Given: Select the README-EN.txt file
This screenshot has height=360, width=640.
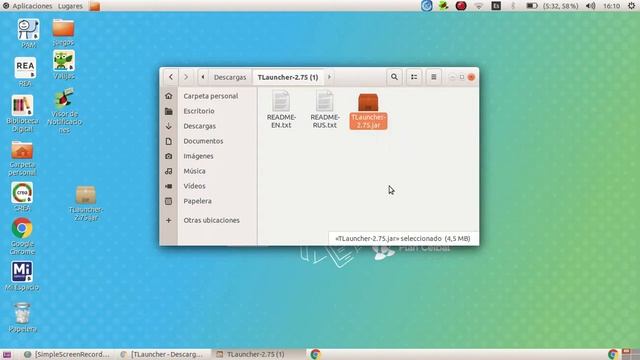Looking at the screenshot, I should click(281, 109).
